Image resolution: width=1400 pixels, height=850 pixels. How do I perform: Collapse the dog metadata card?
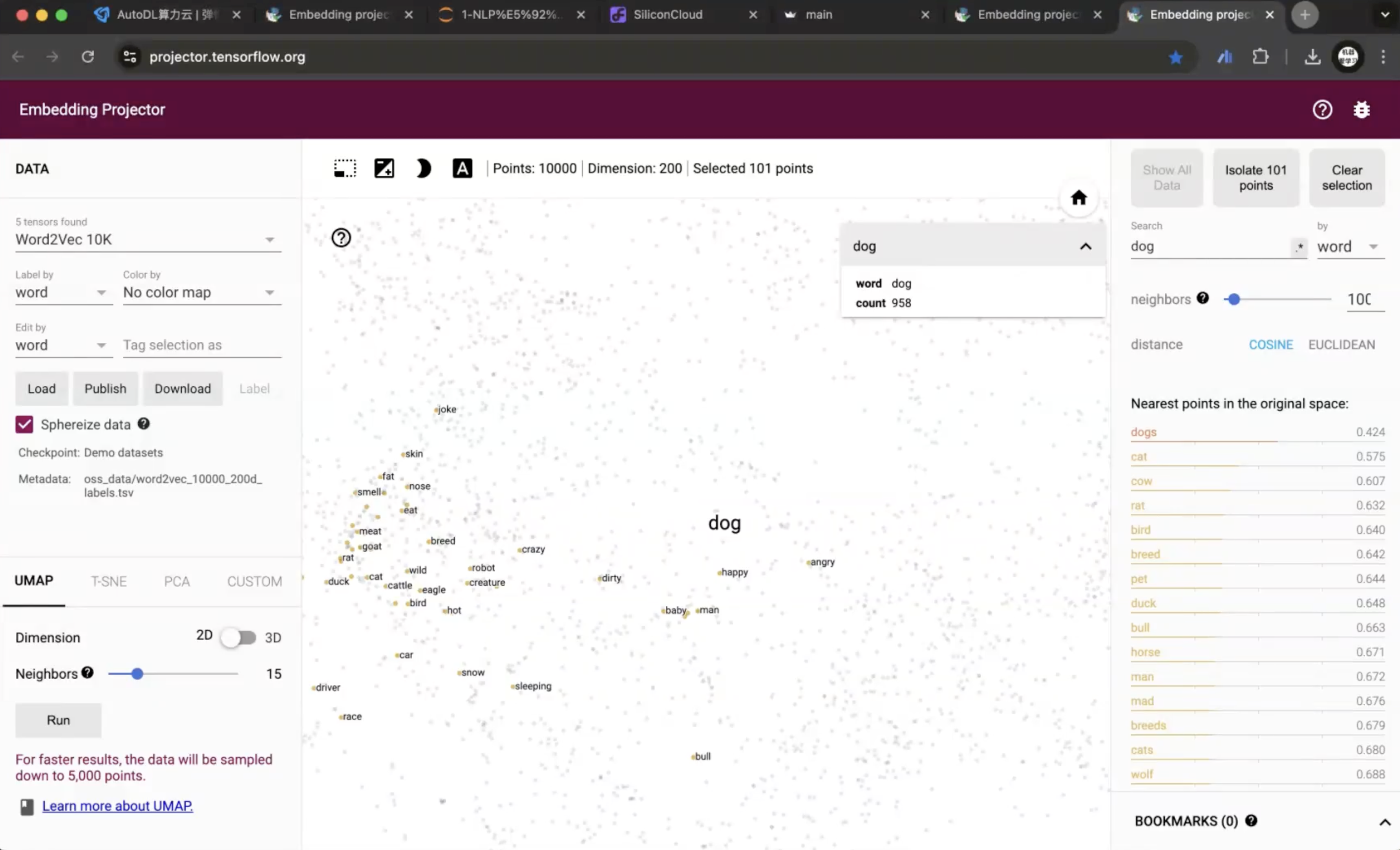(1085, 247)
